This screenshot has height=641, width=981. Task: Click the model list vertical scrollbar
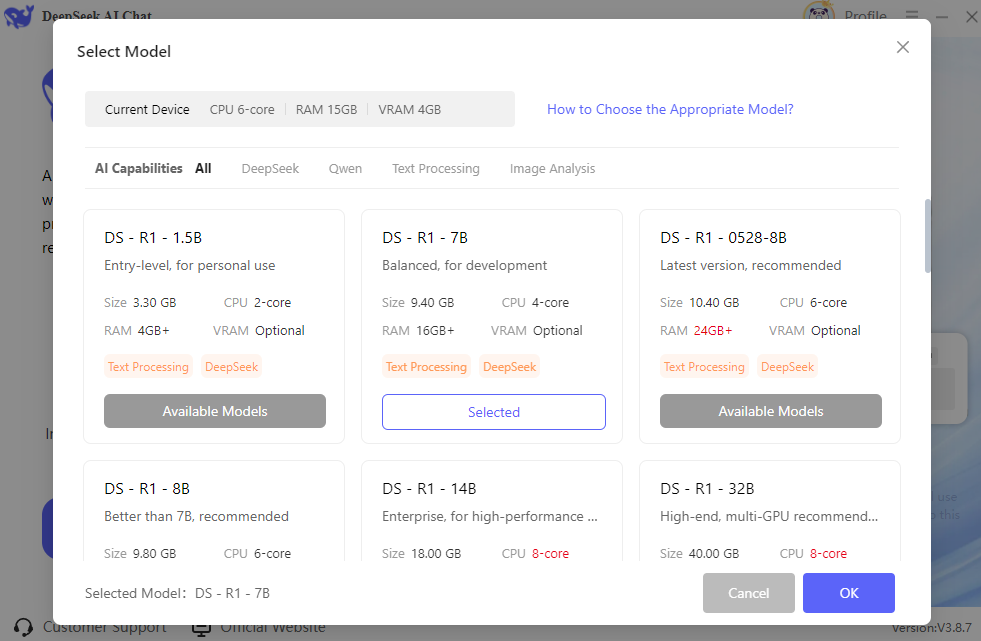[927, 236]
